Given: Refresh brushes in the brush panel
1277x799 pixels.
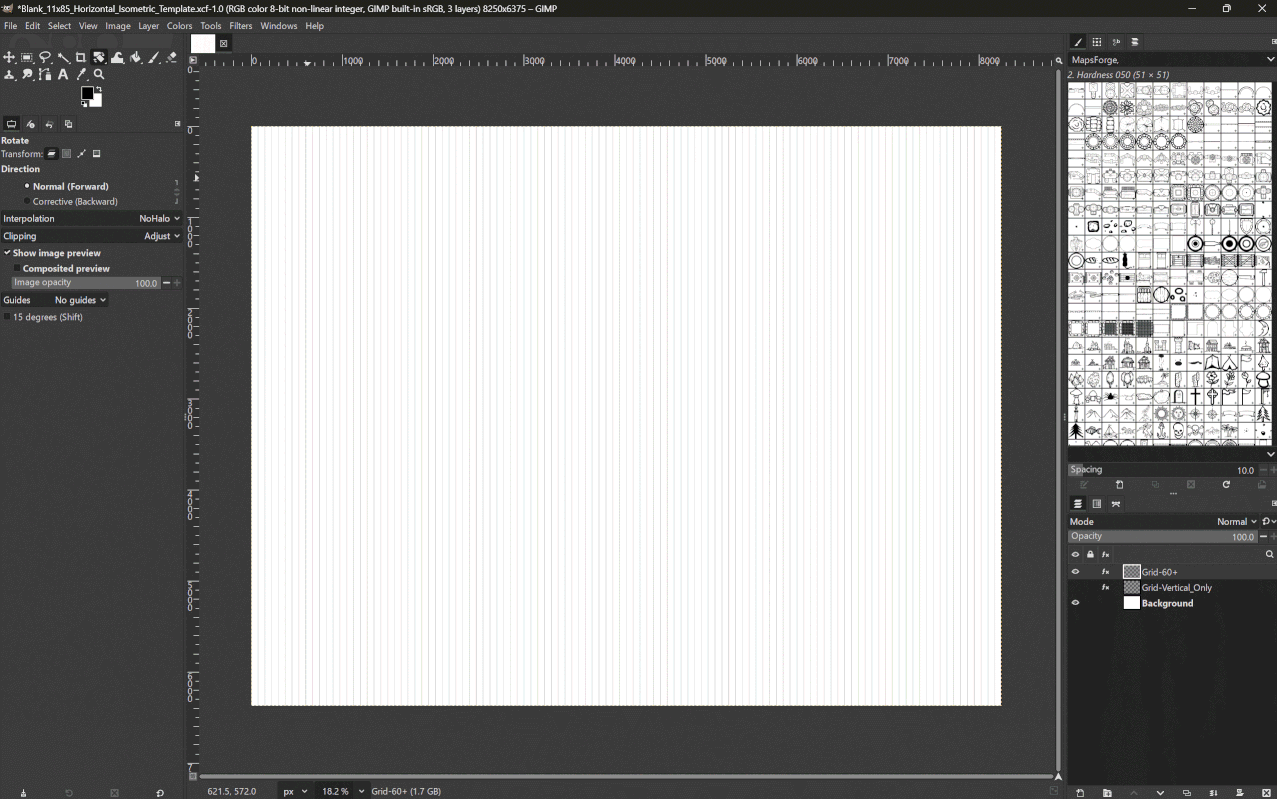Looking at the screenshot, I should click(x=1226, y=485).
